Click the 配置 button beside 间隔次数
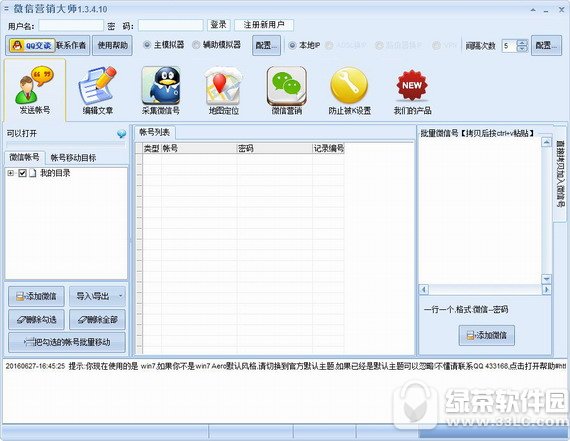The height and width of the screenshot is (441, 570). [546, 45]
